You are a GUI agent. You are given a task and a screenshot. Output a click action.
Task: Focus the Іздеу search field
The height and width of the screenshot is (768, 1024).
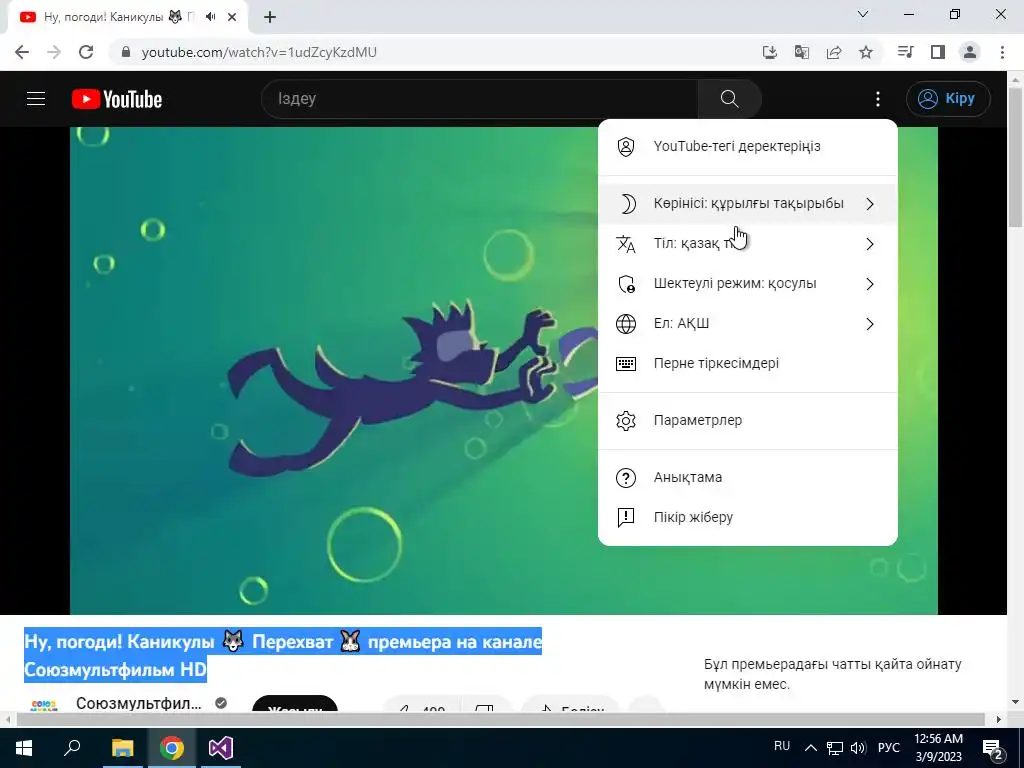pyautogui.click(x=479, y=99)
